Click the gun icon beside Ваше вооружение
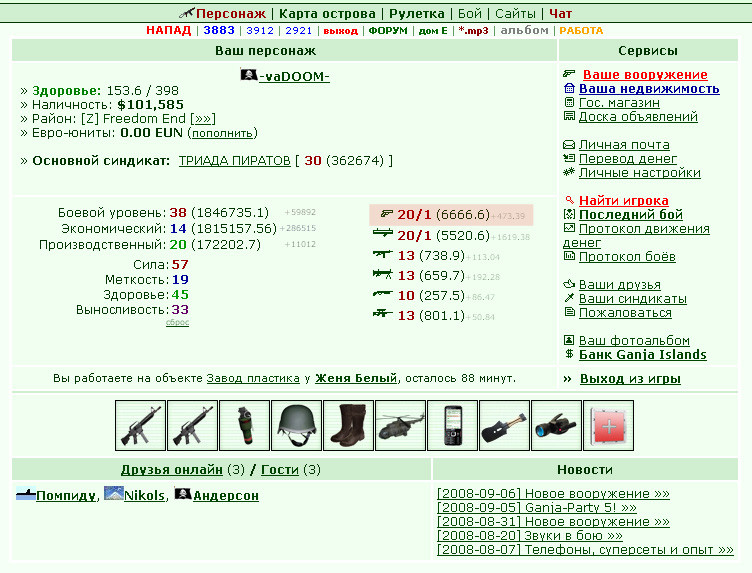 point(569,73)
